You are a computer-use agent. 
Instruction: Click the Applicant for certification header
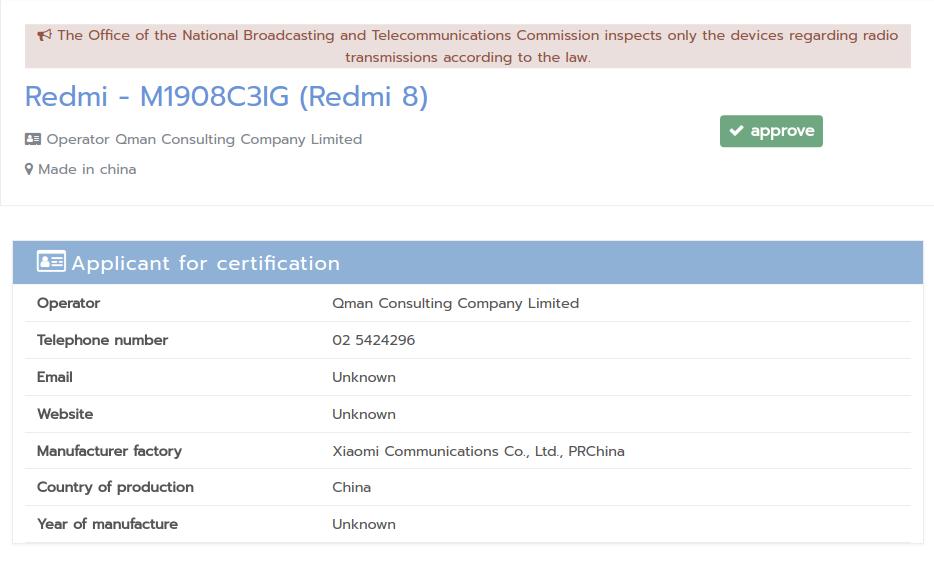pyautogui.click(x=205, y=263)
